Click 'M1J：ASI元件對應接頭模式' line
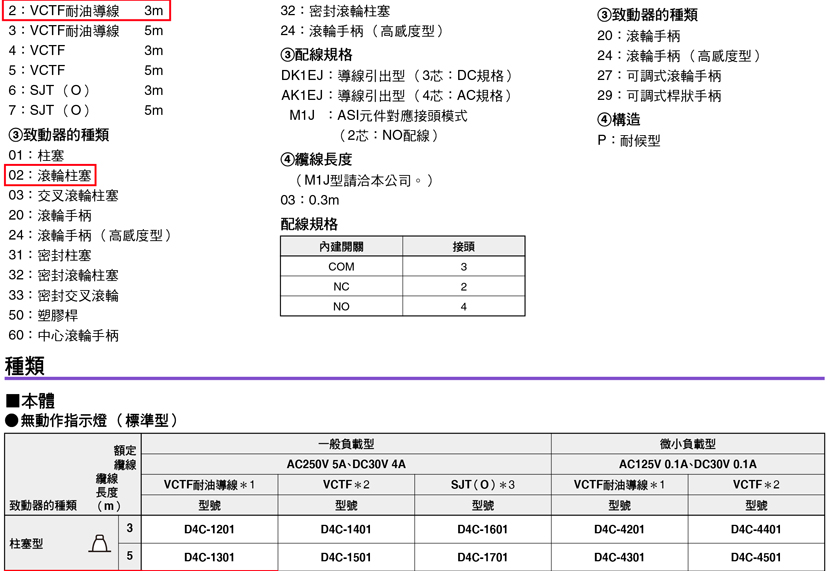 coord(378,115)
